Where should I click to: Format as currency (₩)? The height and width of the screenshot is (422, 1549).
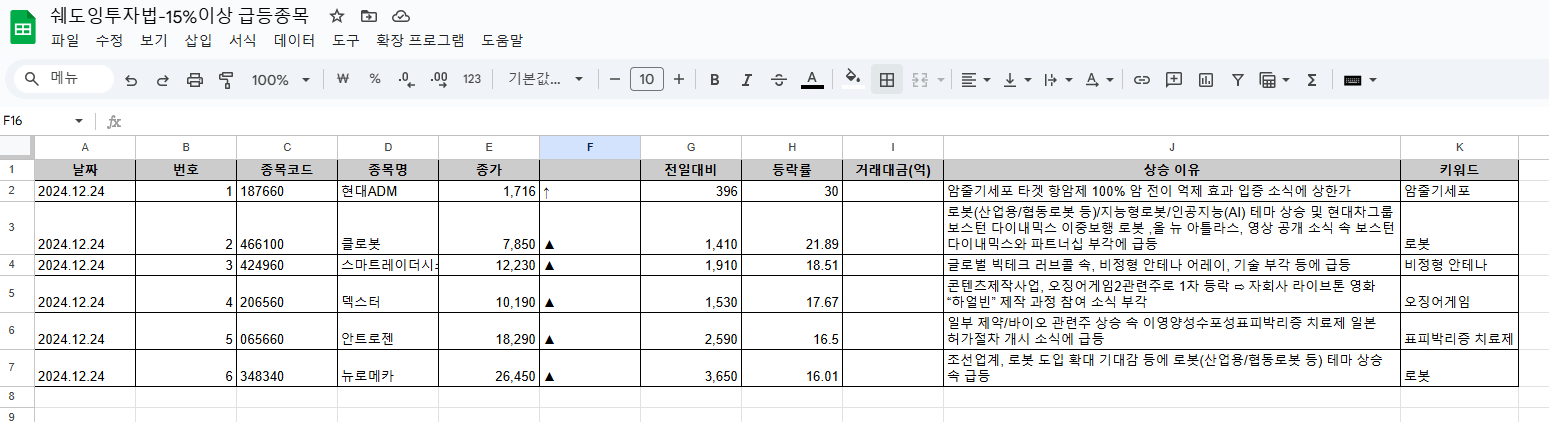tap(342, 79)
